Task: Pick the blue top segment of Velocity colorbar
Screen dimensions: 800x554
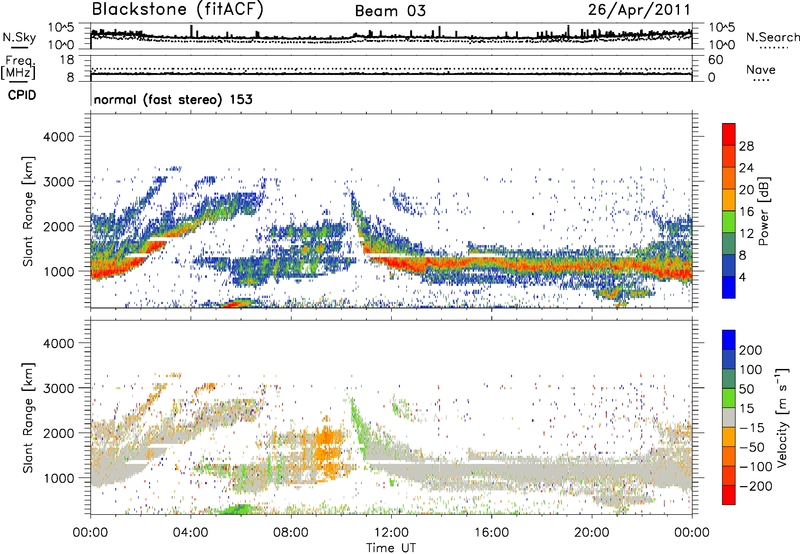Action: (729, 340)
